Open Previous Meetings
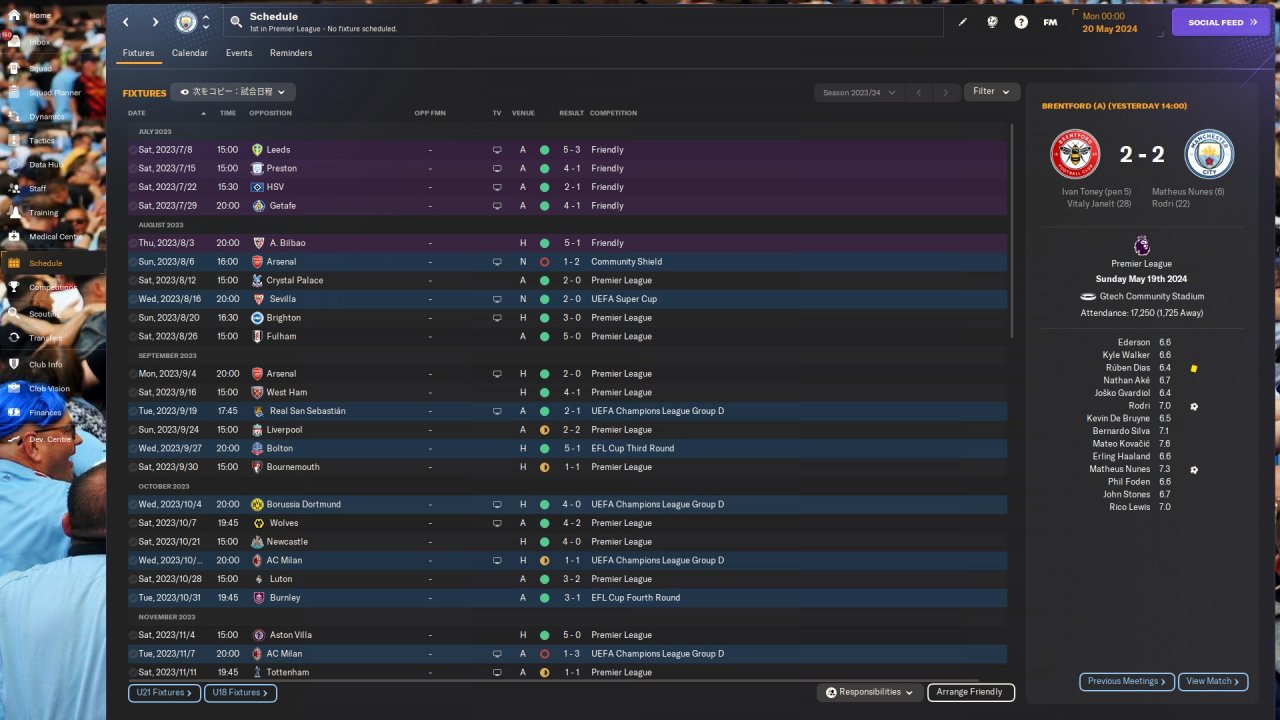Screen dimensions: 1280x720 tap(1126, 681)
